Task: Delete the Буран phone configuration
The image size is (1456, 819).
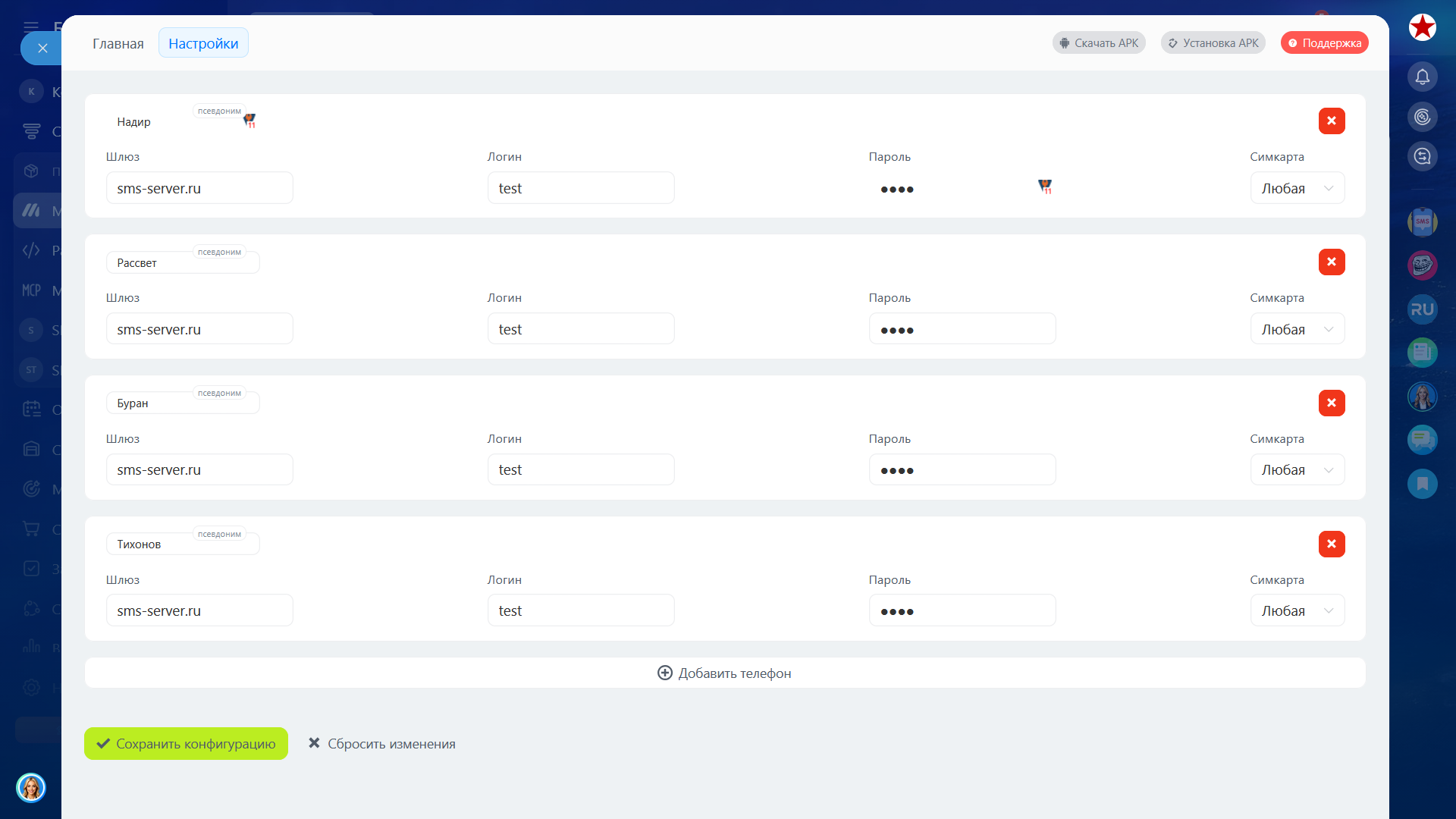Action: click(1331, 403)
